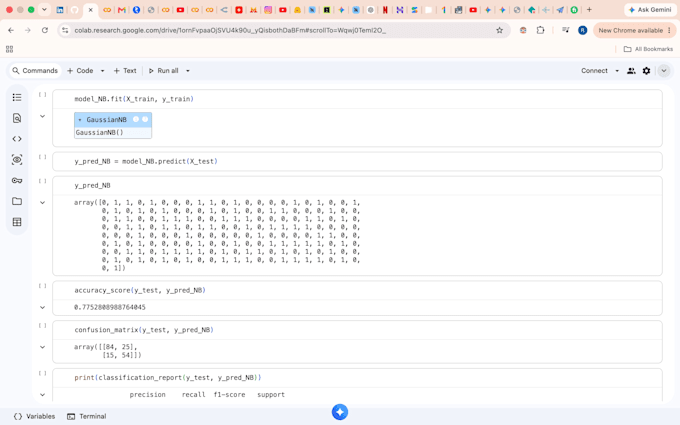Viewport: 680px width, 425px height.
Task: Open the Find and replace panel
Action: pos(17,118)
